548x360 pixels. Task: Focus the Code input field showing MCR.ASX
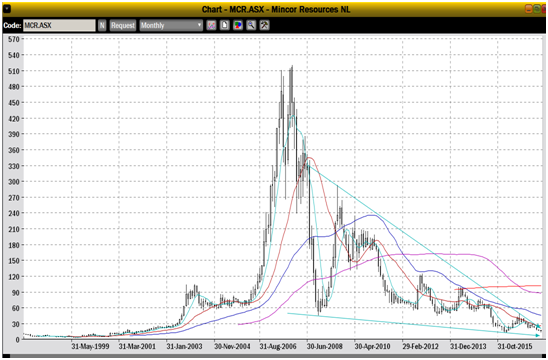[59, 25]
